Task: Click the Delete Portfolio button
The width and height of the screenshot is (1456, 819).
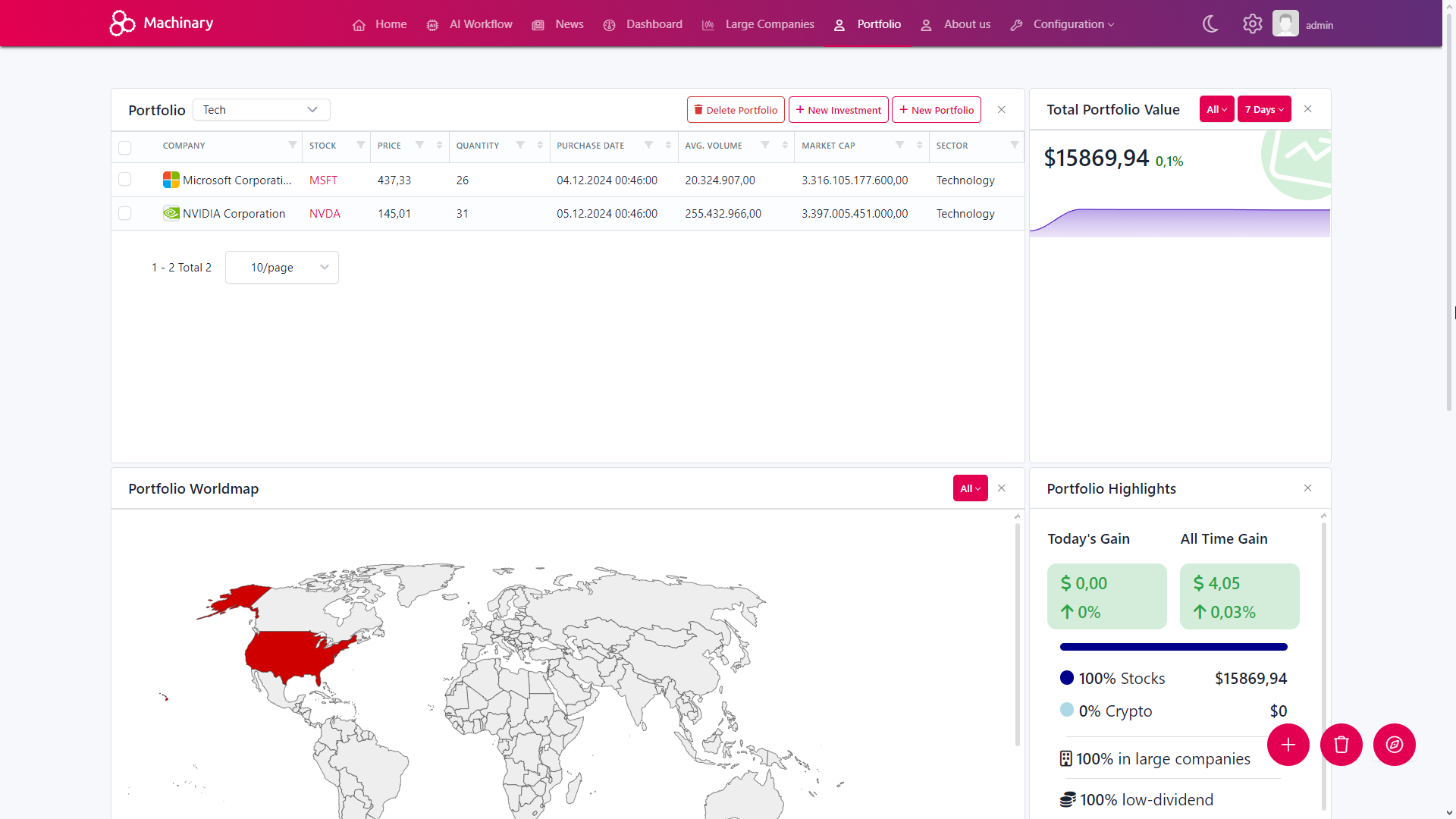Action: 735,110
